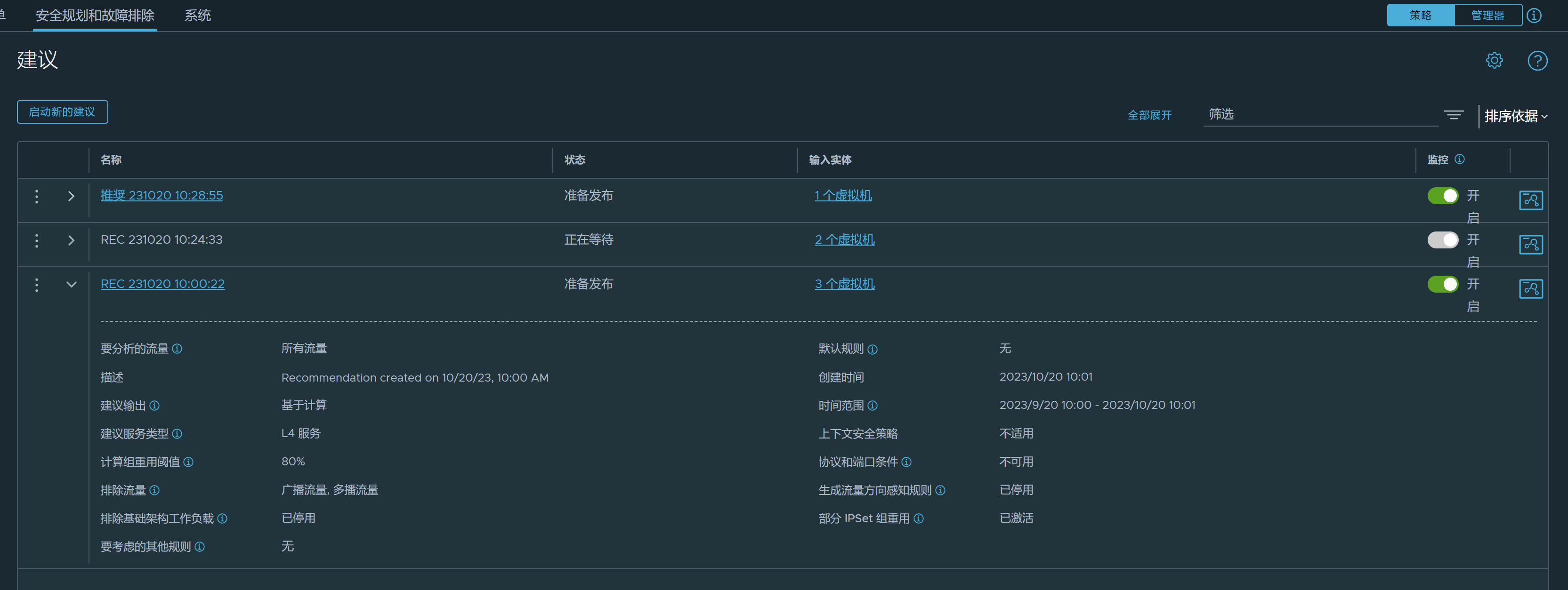
Task: Click the info icon beside the 管理器 button
Action: click(1535, 15)
